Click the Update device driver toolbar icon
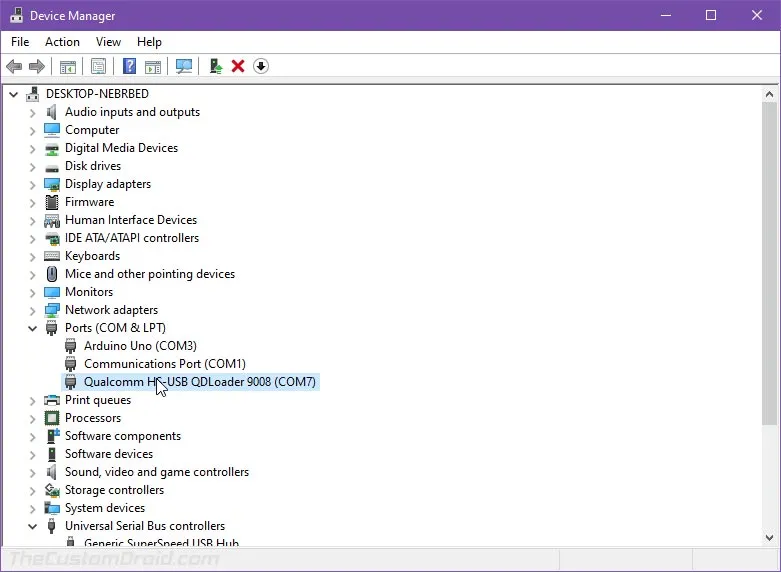This screenshot has width=781, height=572. point(214,67)
